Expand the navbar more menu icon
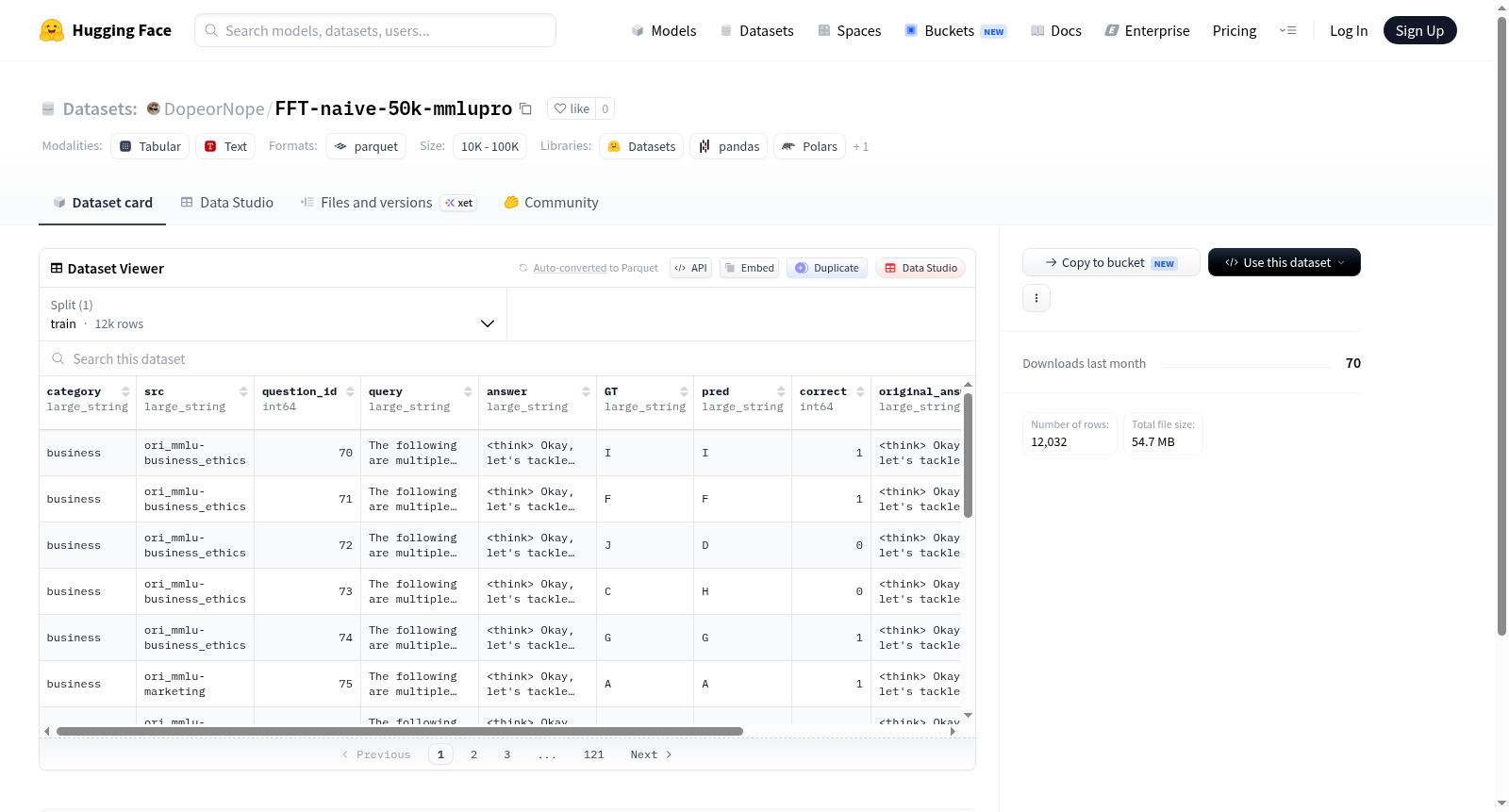1509x812 pixels. tap(1287, 30)
